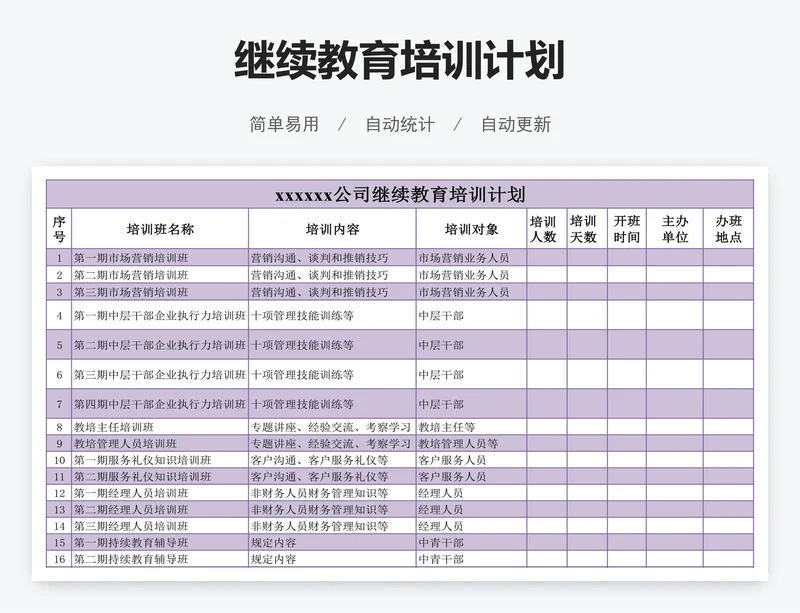Viewport: 800px width, 613px height.
Task: Select the 培训内容 column header
Action: 332,229
